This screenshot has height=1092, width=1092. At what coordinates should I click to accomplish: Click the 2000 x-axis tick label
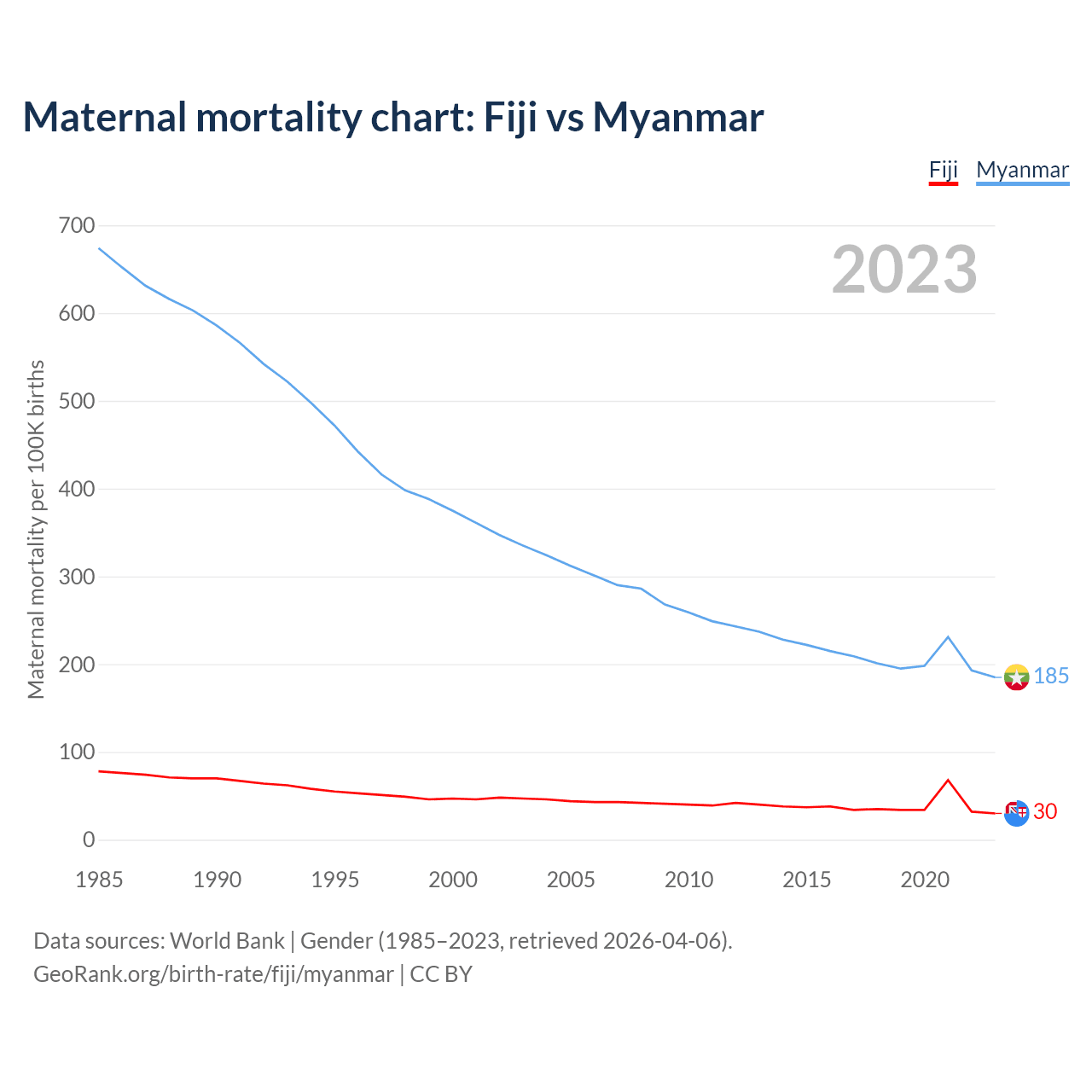453,880
